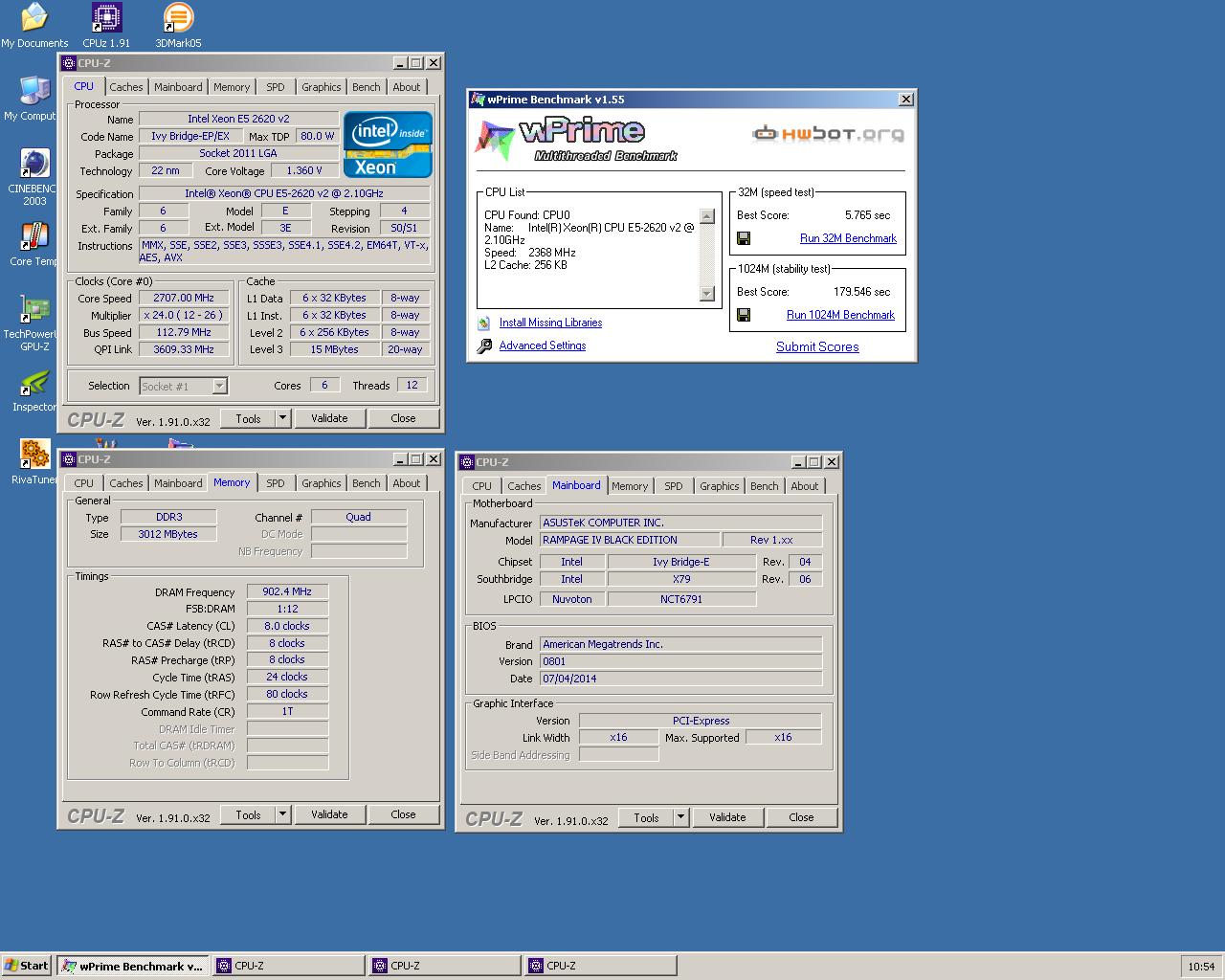Switch to Caches tab in top CPU-Z window
This screenshot has width=1225, height=980.
pos(125,87)
